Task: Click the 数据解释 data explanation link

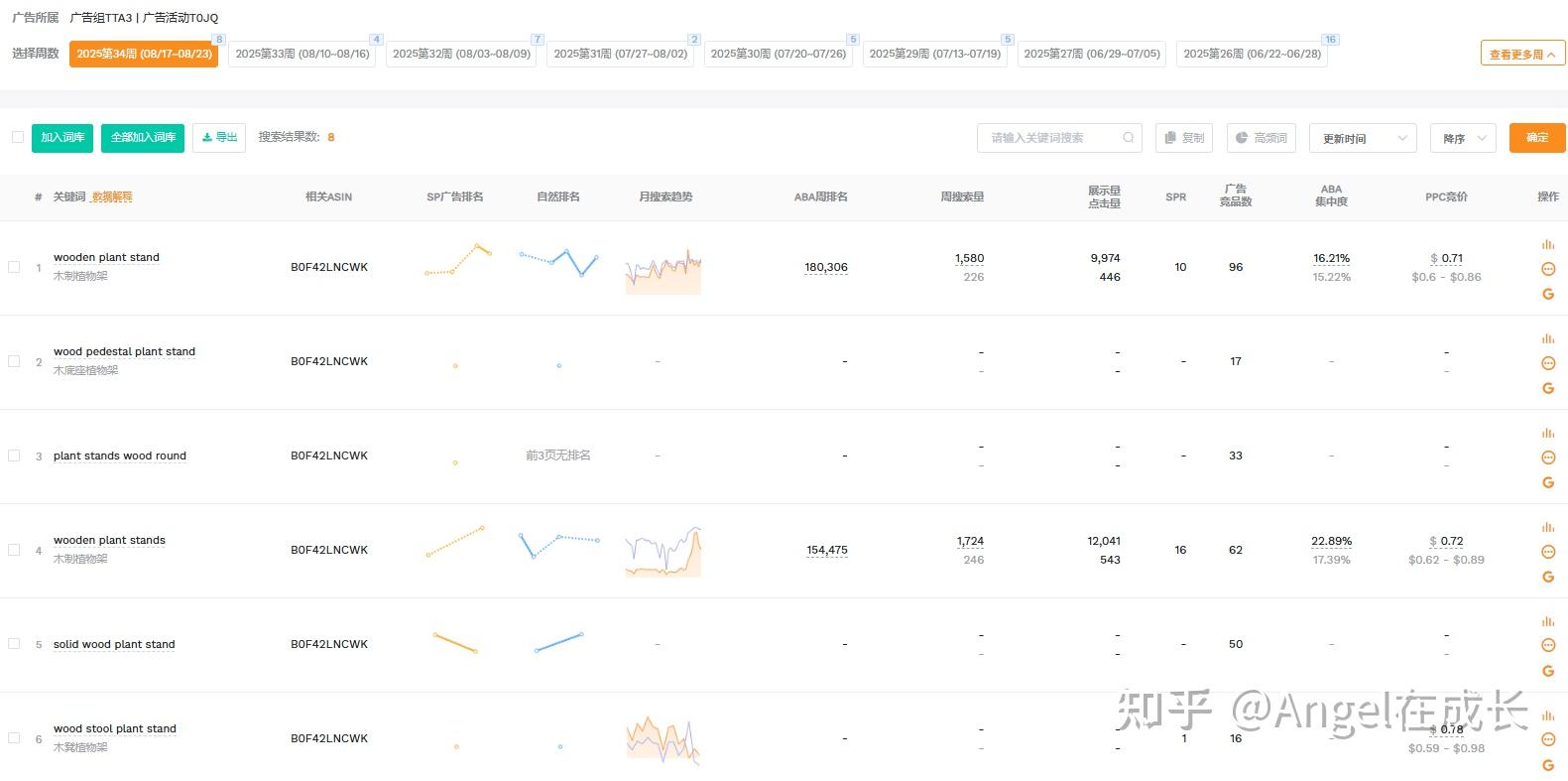Action: (112, 197)
